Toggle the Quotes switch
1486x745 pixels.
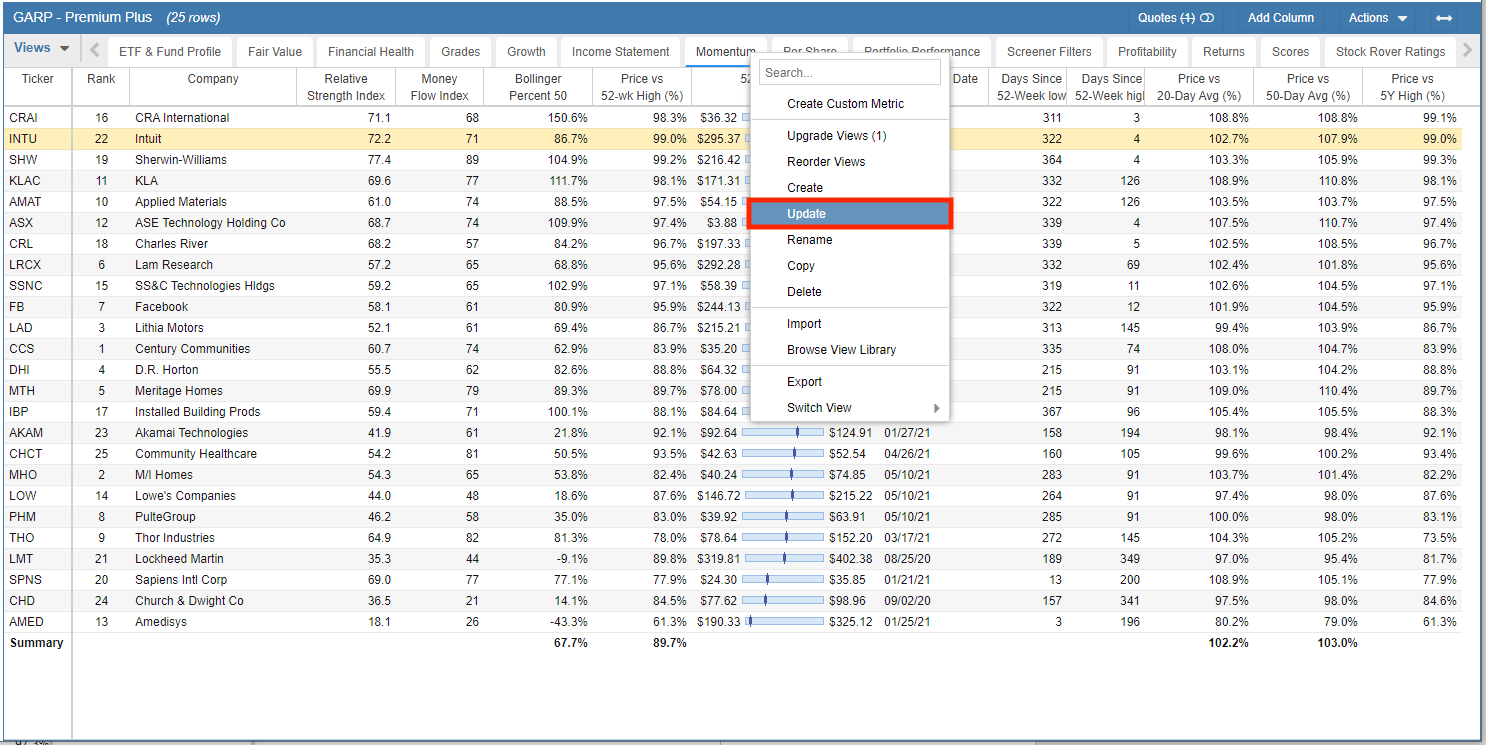click(1207, 18)
